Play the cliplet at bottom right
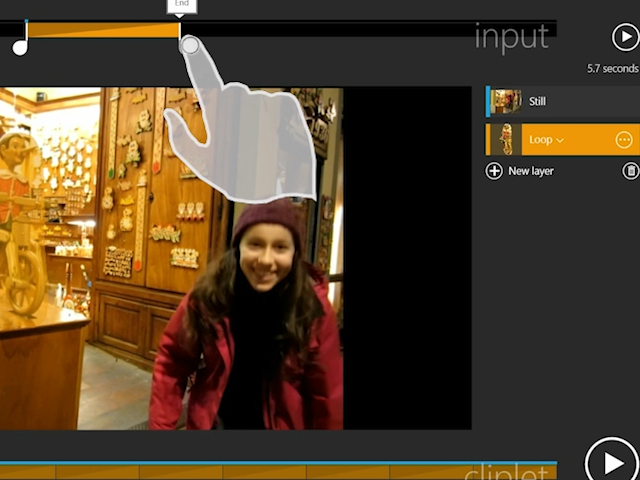The height and width of the screenshot is (480, 640). click(610, 461)
